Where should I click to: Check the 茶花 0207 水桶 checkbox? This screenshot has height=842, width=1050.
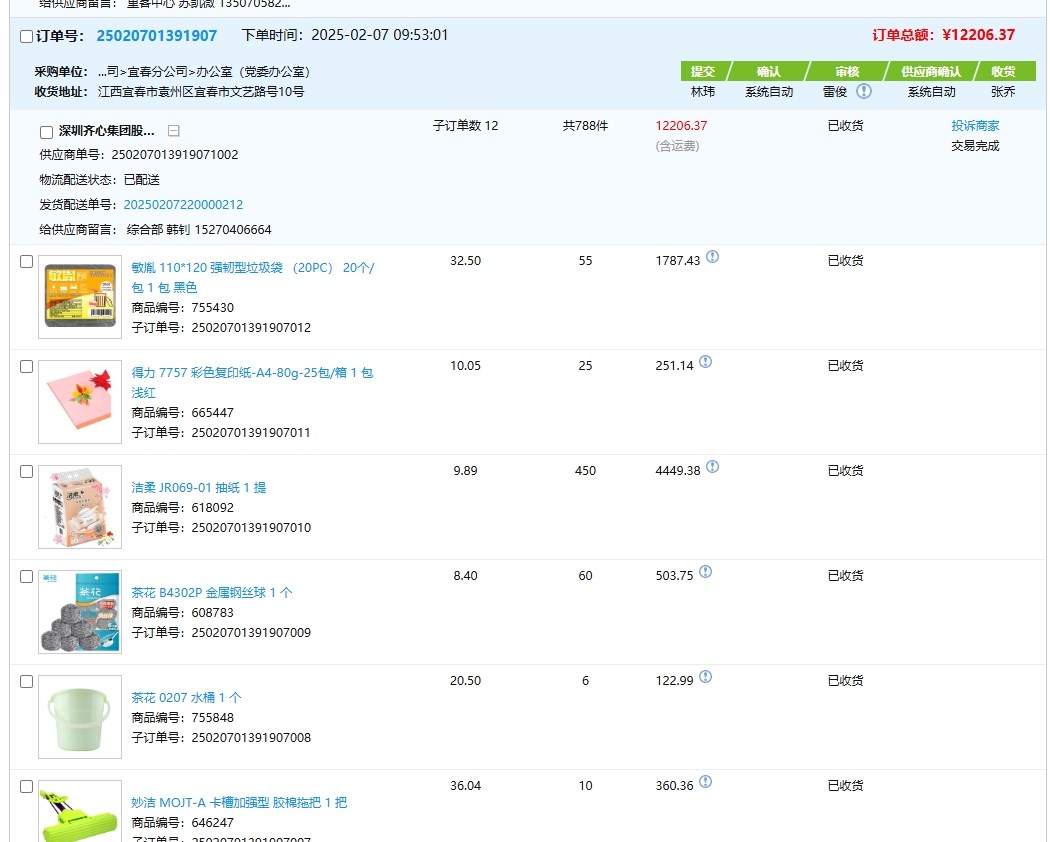tap(27, 681)
